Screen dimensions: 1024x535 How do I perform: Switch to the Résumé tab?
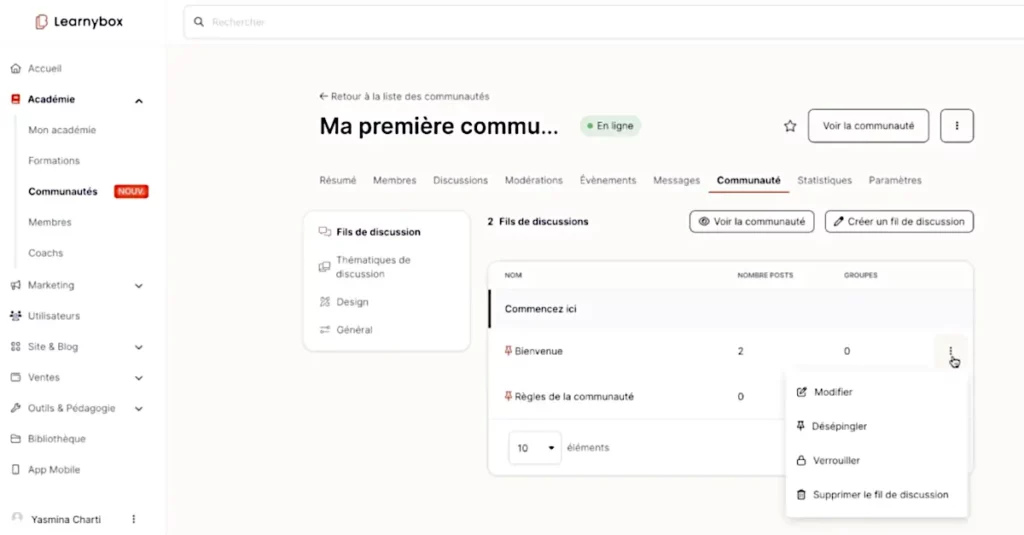tap(338, 180)
